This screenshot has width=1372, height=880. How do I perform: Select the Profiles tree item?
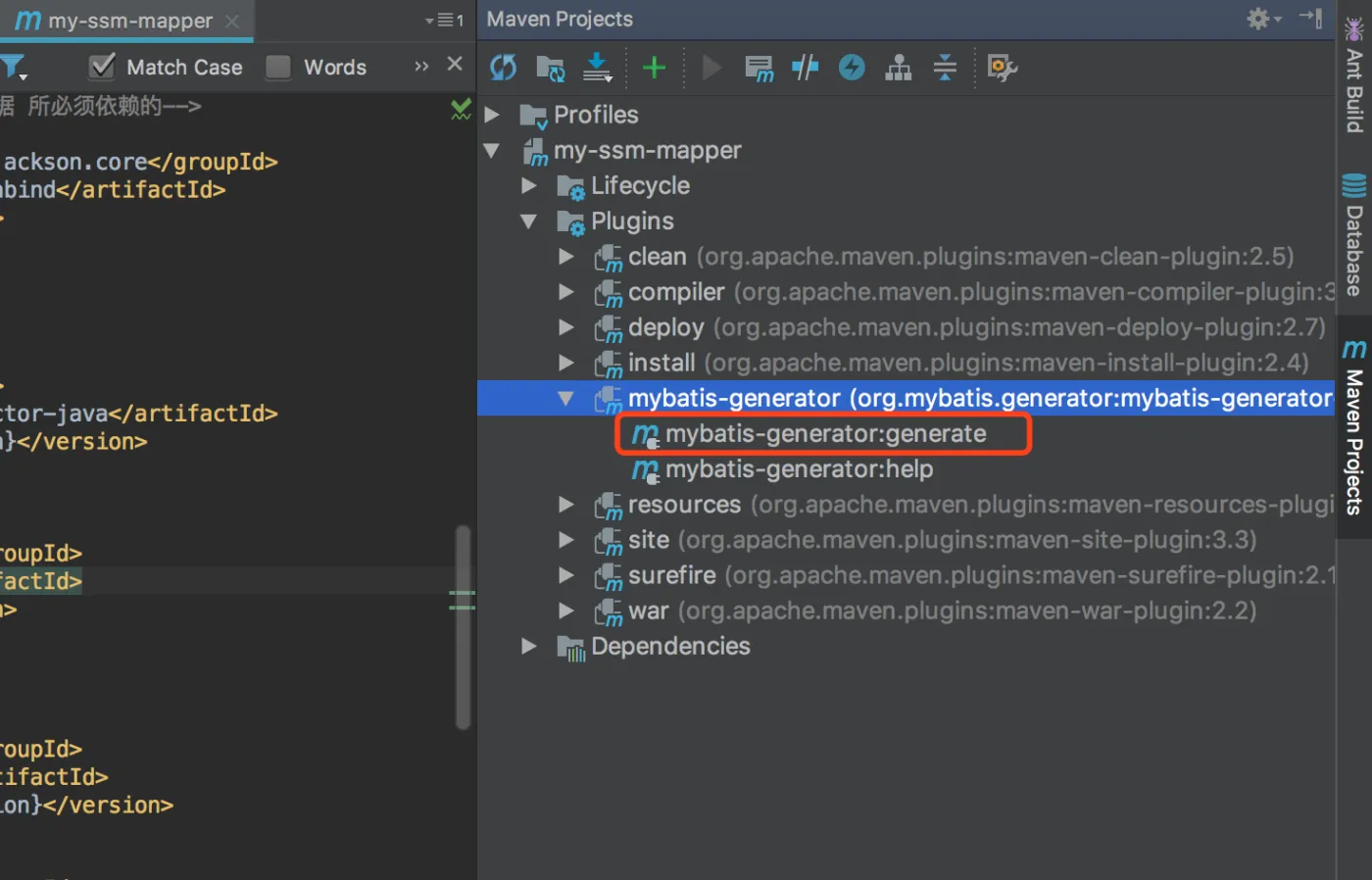[596, 115]
